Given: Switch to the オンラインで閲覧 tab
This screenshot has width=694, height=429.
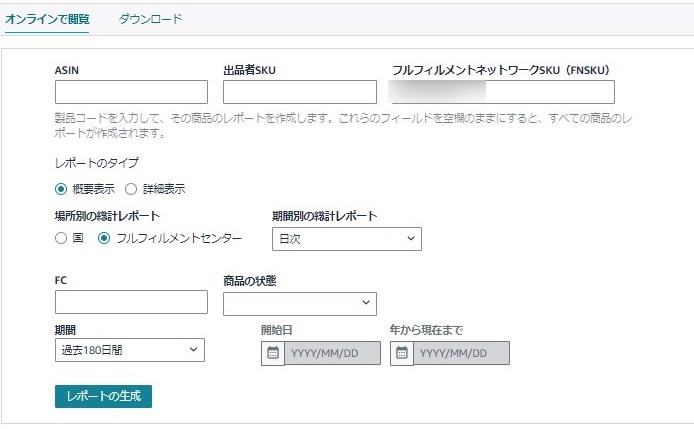Looking at the screenshot, I should pos(47,19).
